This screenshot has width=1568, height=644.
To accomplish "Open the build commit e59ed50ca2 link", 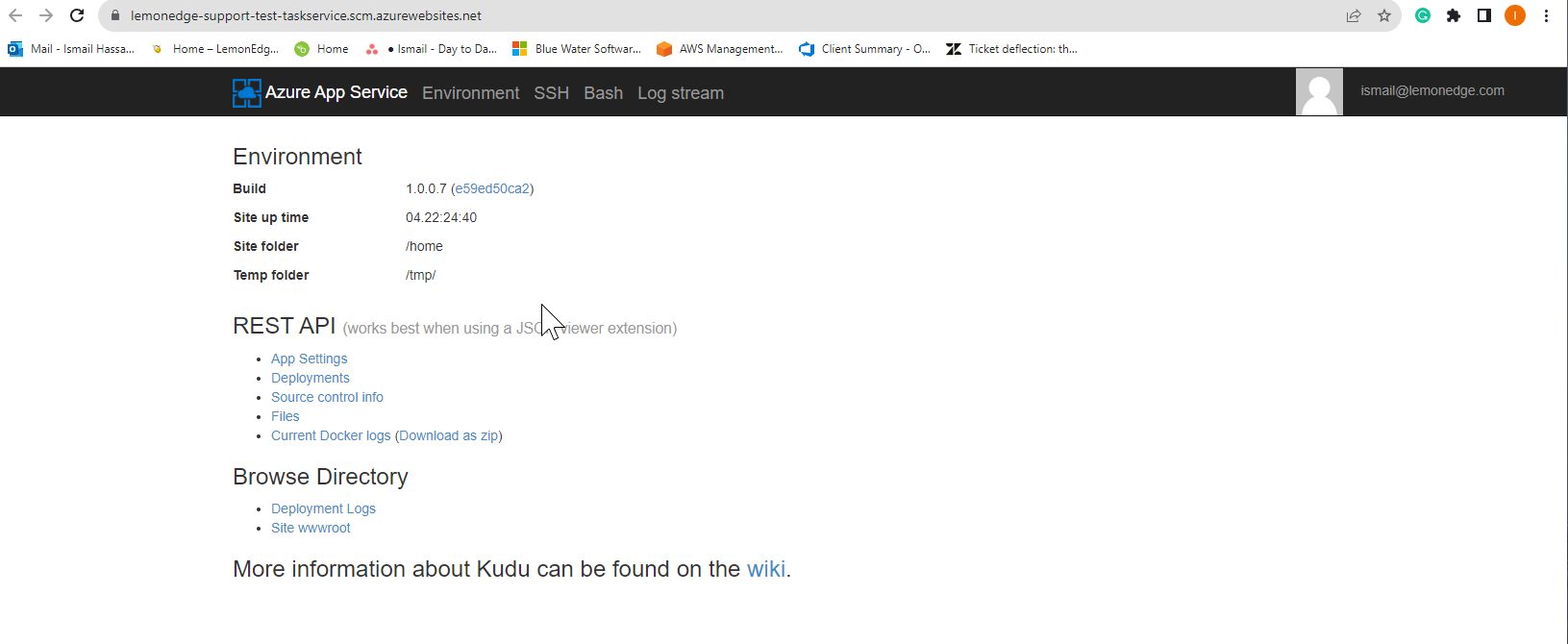I will point(492,188).
